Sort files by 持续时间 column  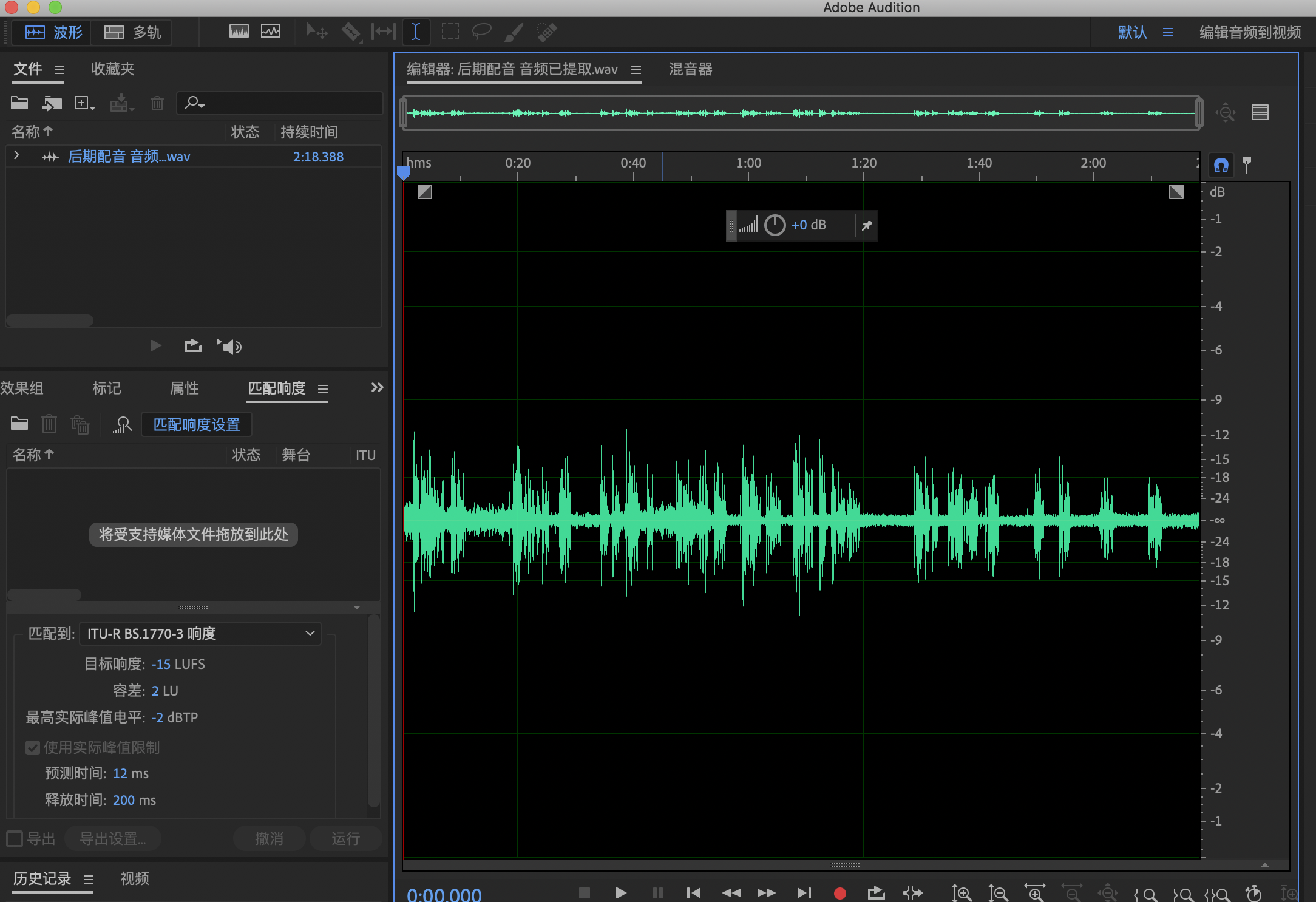(309, 132)
